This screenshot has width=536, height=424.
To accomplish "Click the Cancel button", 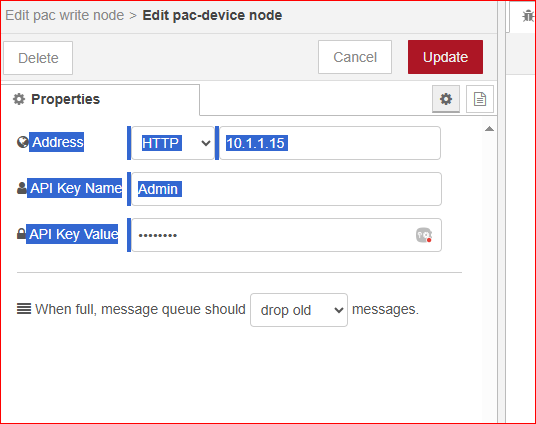I will pyautogui.click(x=355, y=57).
